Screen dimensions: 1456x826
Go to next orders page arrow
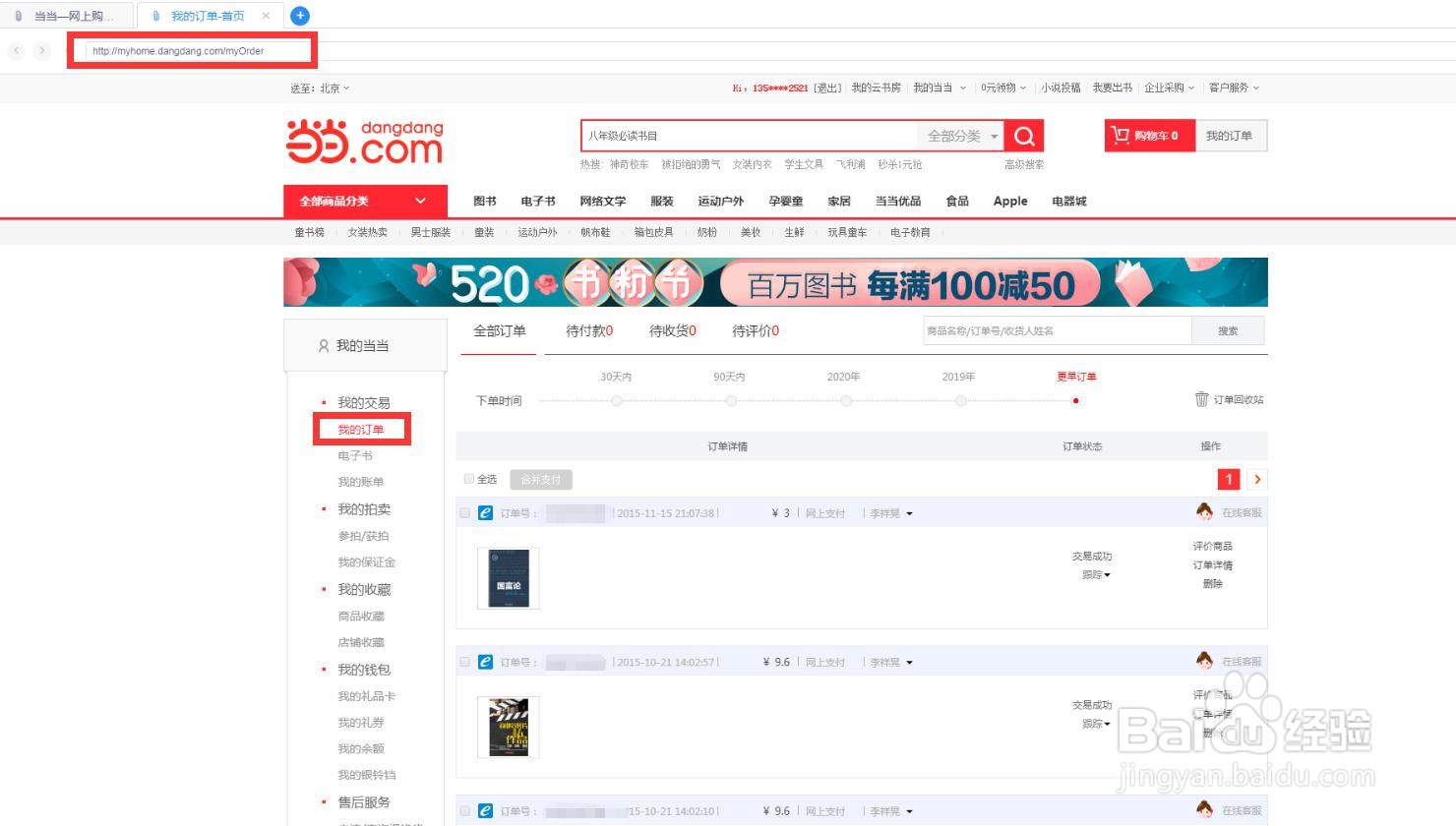click(x=1257, y=479)
